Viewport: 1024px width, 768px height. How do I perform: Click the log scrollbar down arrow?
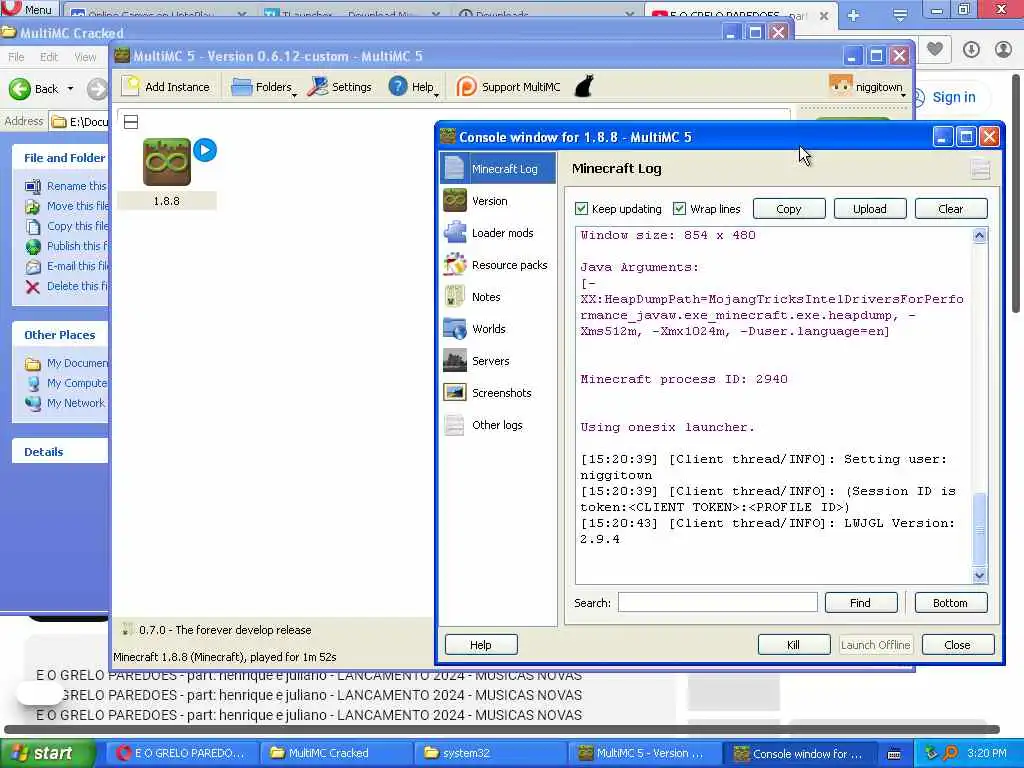click(x=979, y=575)
